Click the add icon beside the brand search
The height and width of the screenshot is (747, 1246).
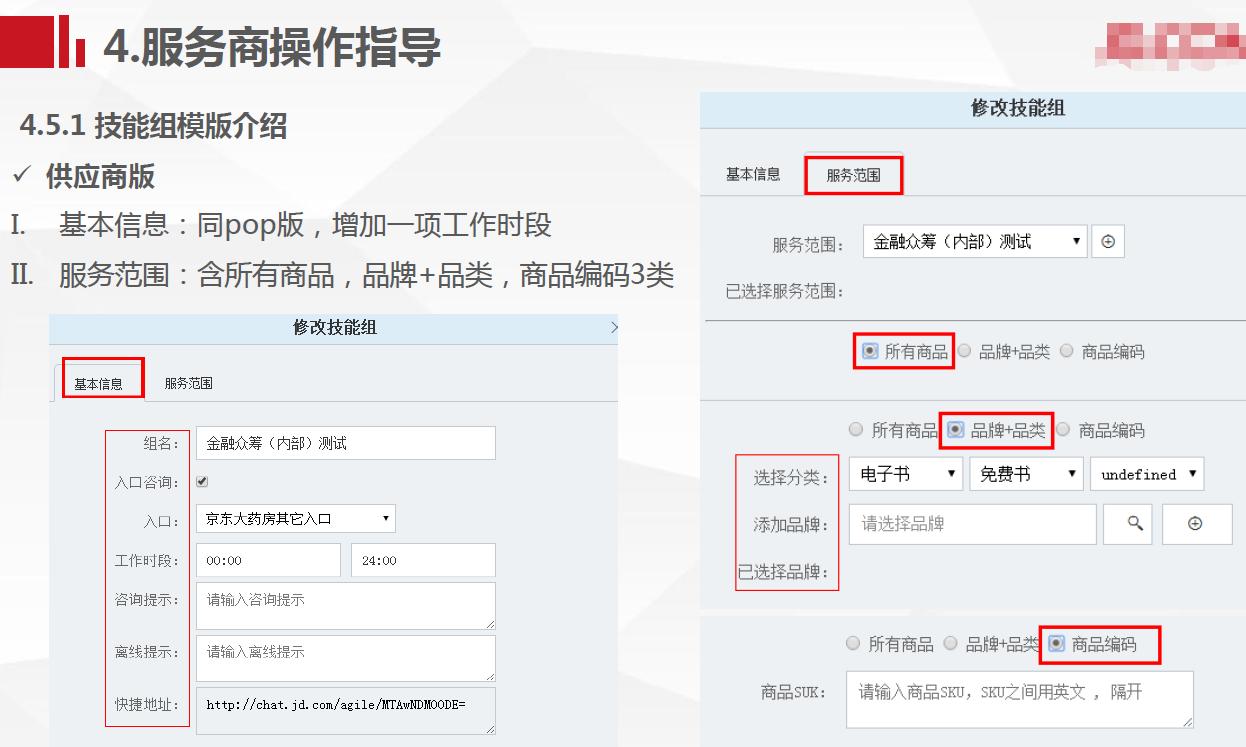pyautogui.click(x=1197, y=523)
